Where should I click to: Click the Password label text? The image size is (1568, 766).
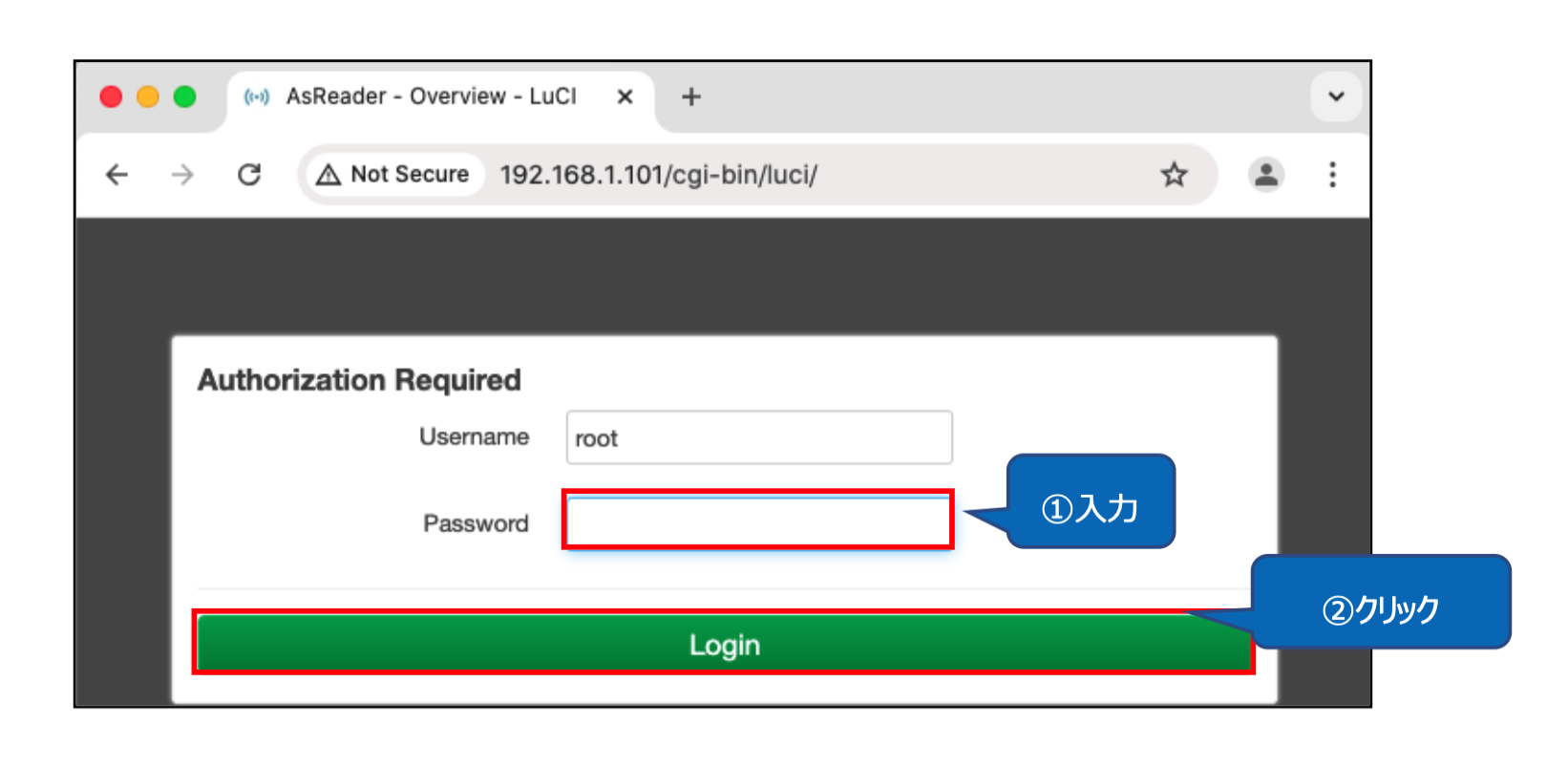[x=476, y=523]
